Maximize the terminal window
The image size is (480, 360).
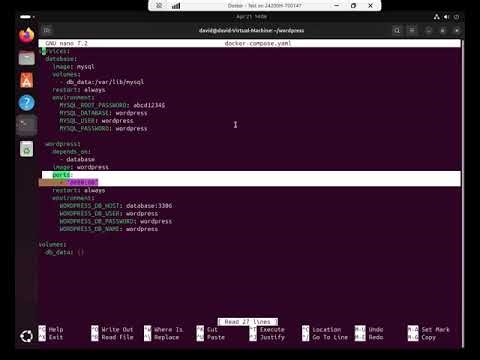pos(443,30)
